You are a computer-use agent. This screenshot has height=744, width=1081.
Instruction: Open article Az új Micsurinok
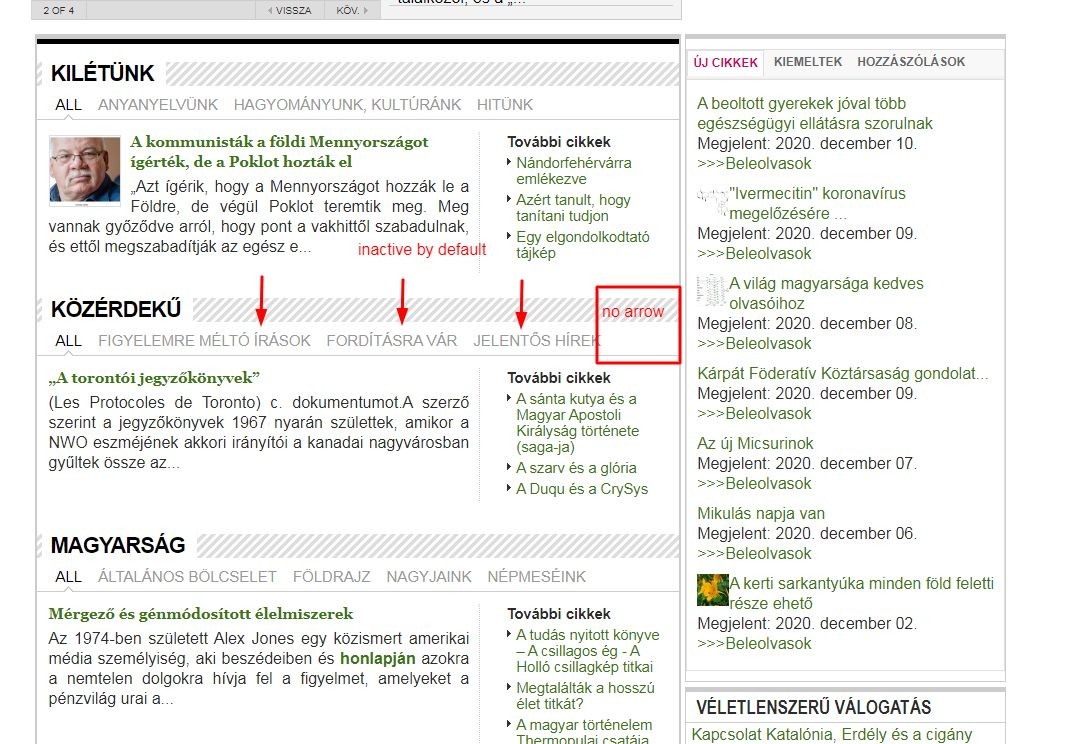[x=755, y=443]
